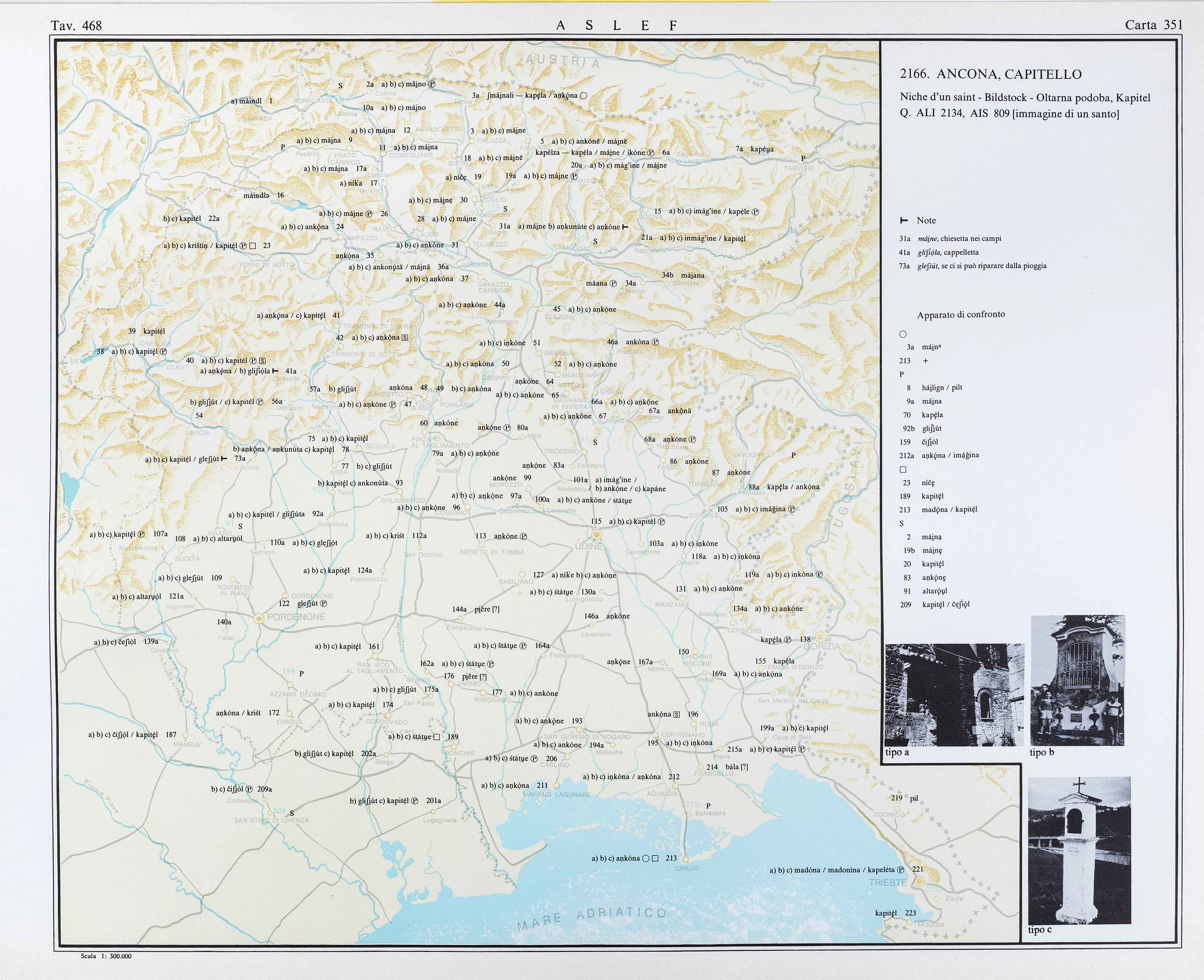
Task: Click the circle symbol next to Grado 213
Action: [646, 859]
